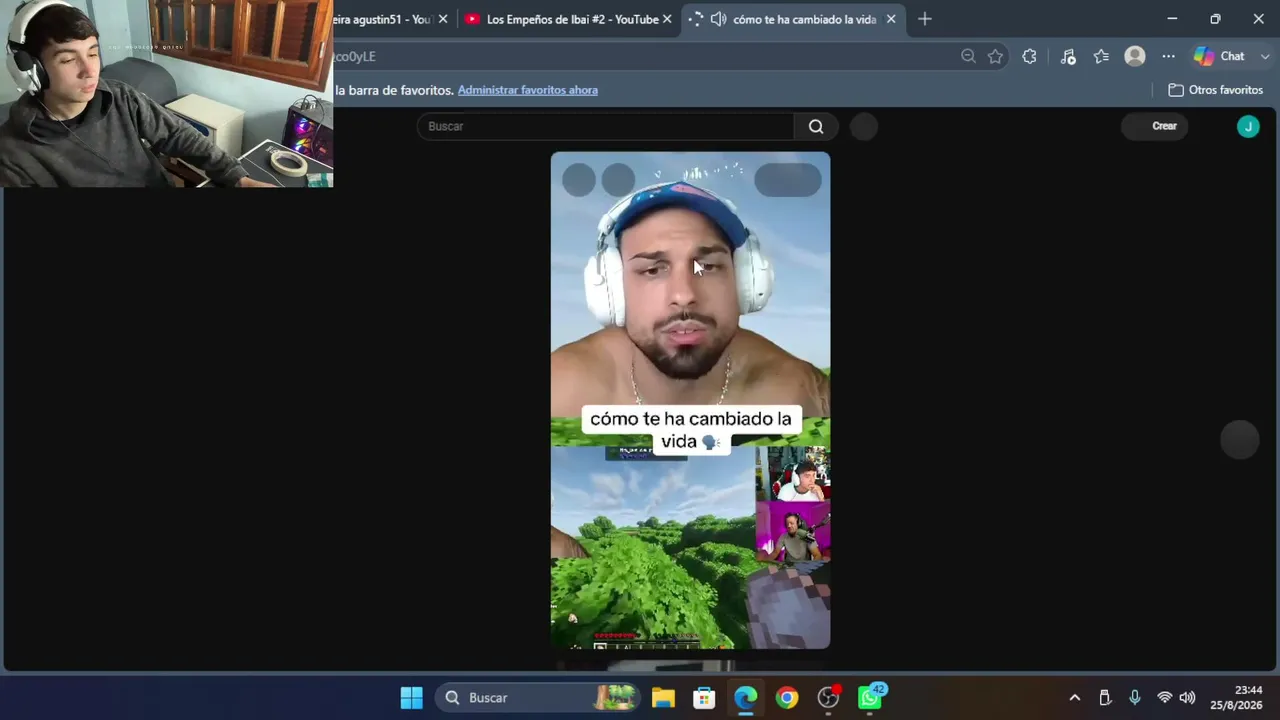Open Microsoft Store from the taskbar
Image resolution: width=1280 pixels, height=720 pixels.
(x=705, y=698)
